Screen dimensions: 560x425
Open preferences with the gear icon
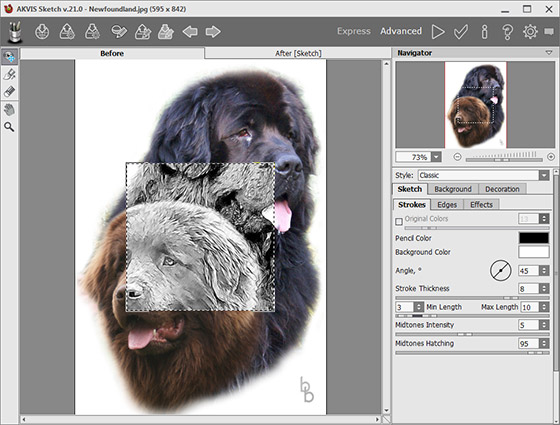click(530, 32)
